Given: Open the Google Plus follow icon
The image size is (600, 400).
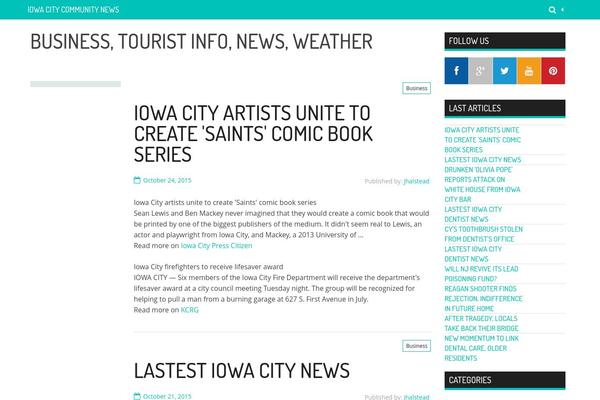Looking at the screenshot, I should (x=480, y=71).
